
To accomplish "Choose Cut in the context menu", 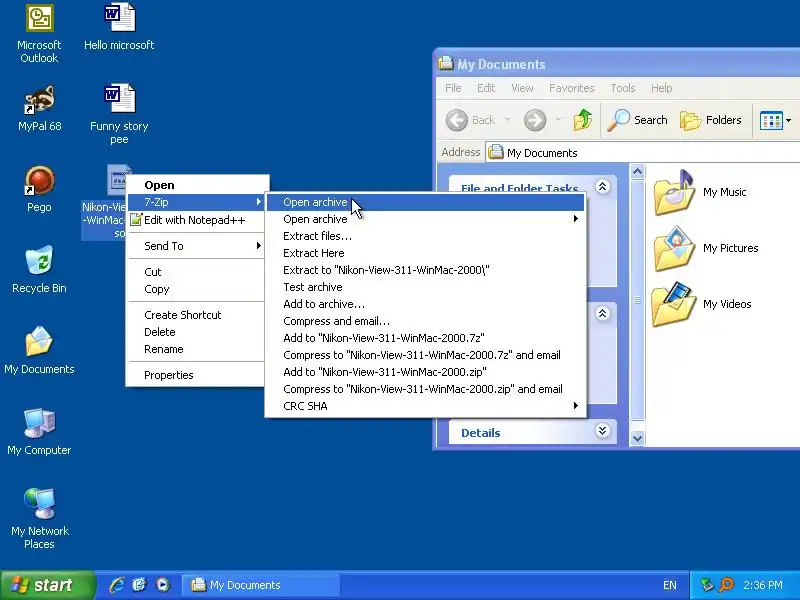I will click(196, 272).
